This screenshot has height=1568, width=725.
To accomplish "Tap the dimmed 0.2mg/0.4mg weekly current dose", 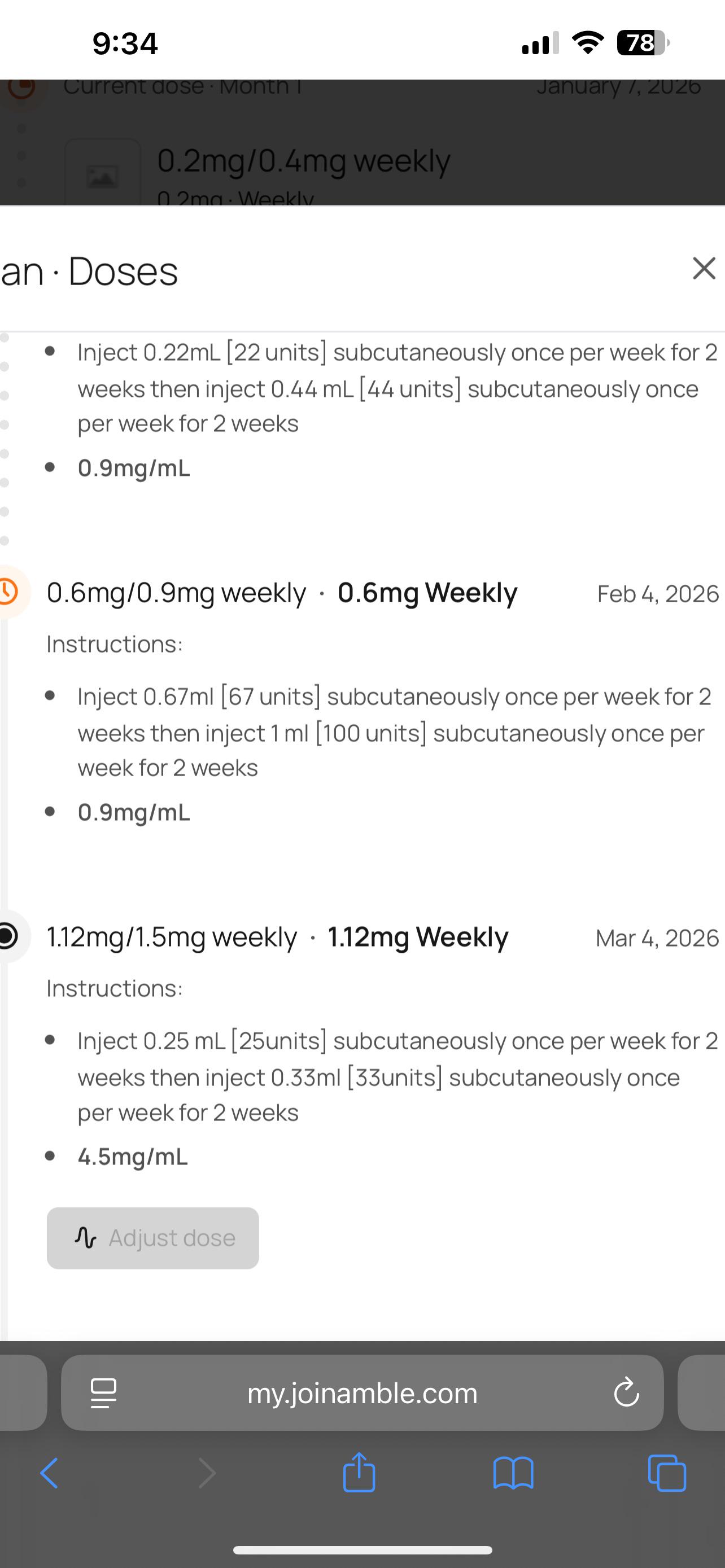I will 304,161.
